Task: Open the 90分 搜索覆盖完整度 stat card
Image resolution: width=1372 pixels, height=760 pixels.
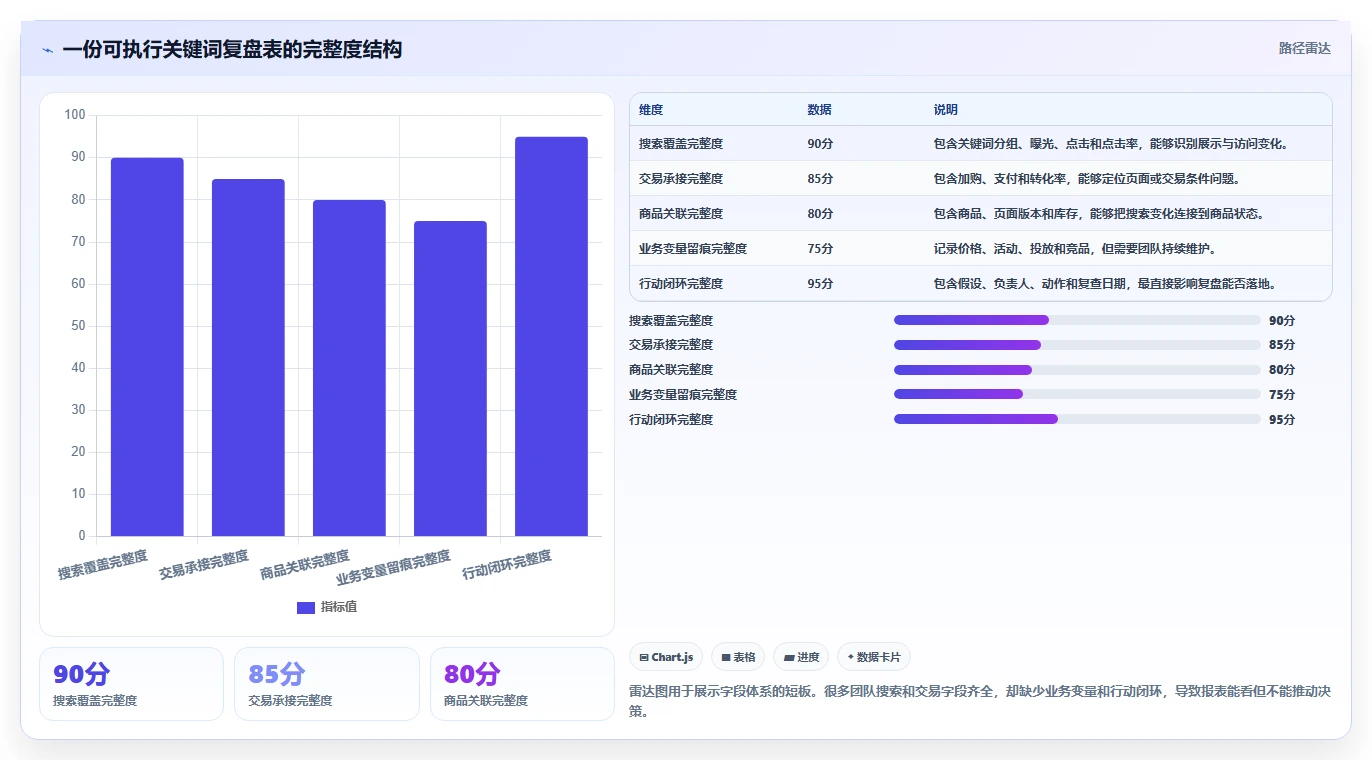Action: pos(131,684)
